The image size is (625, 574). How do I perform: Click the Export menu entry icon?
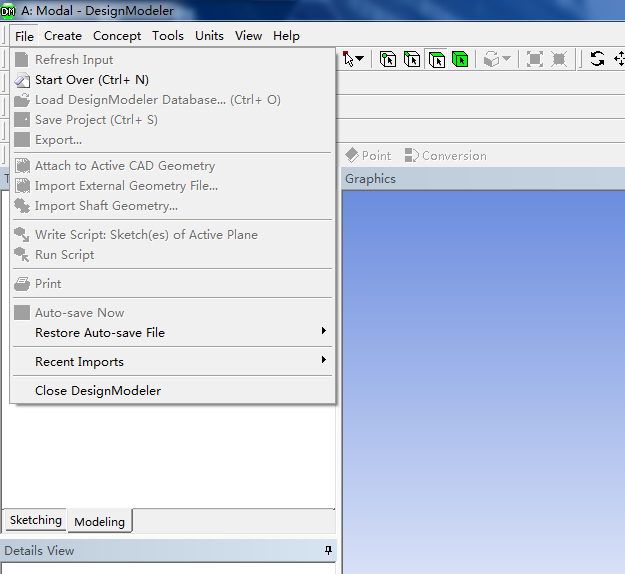click(22, 140)
